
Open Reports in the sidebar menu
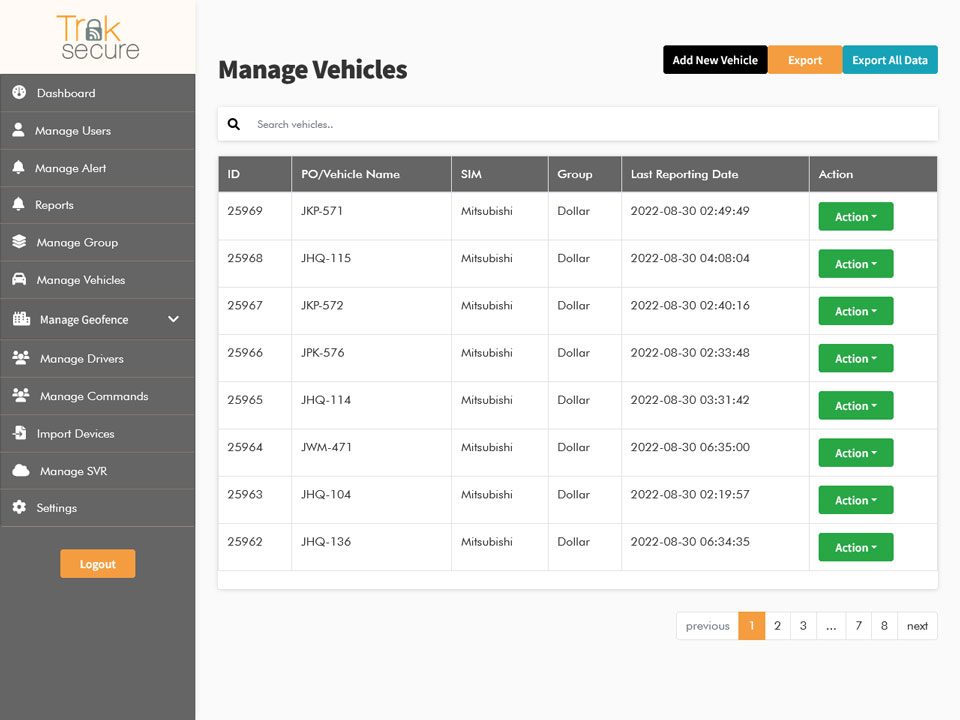coord(55,205)
